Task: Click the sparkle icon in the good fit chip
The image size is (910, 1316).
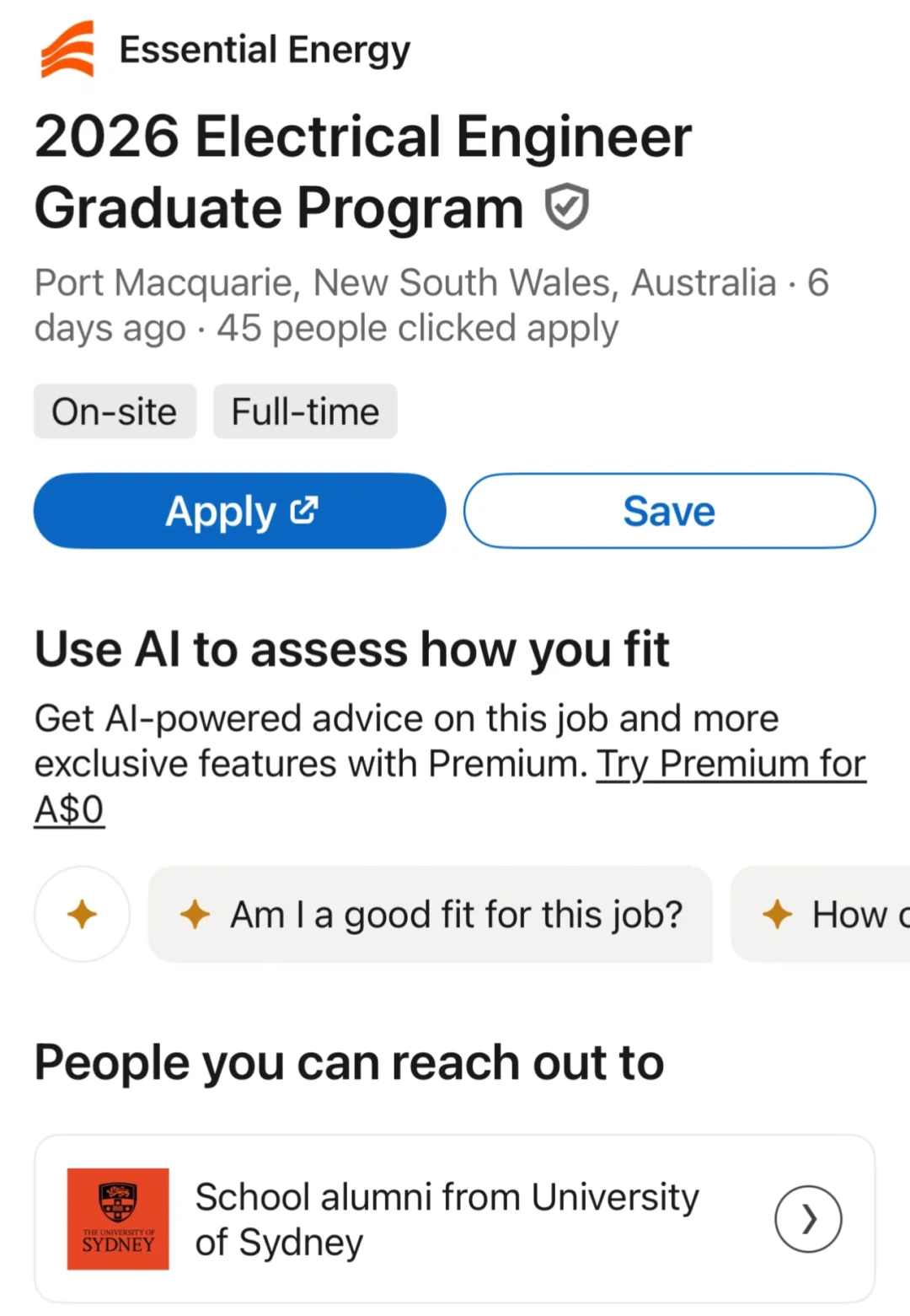Action: point(195,914)
